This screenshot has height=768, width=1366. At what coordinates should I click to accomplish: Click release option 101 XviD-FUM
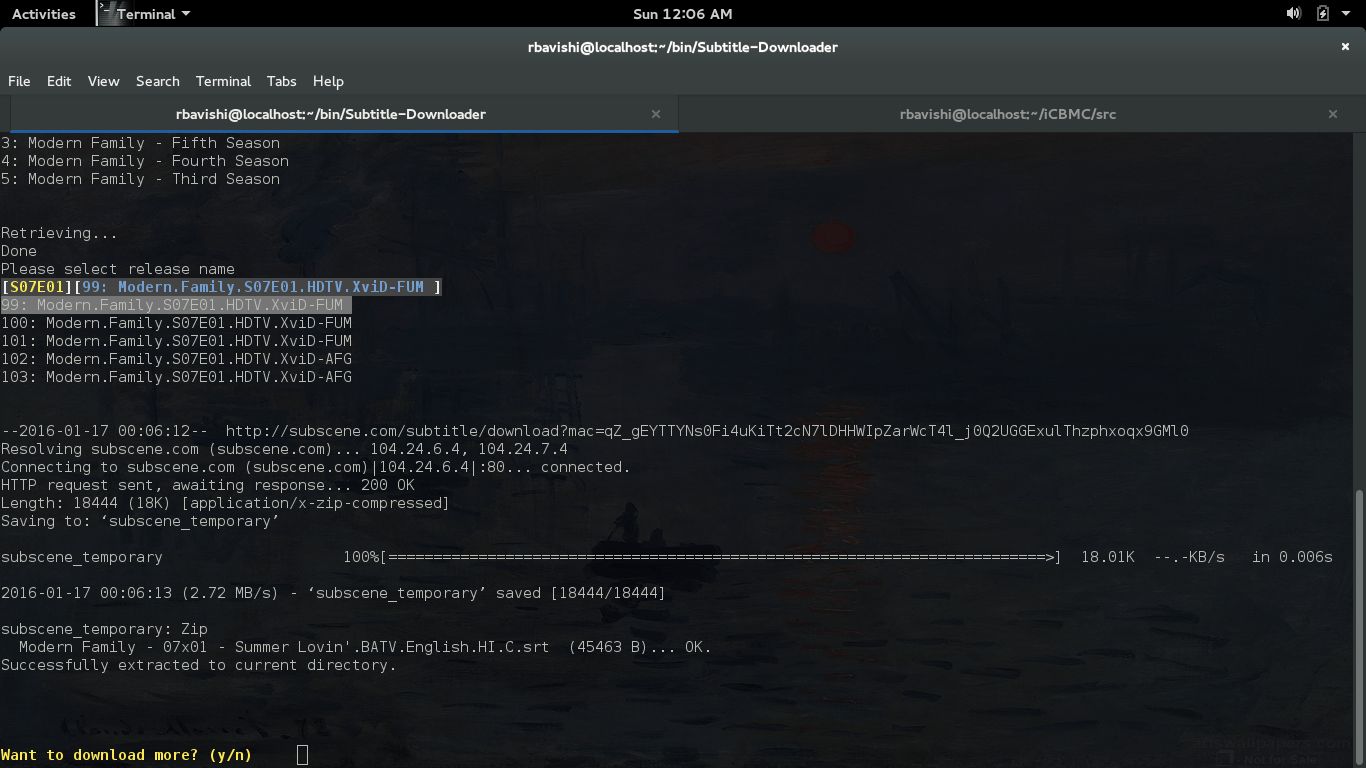click(176, 341)
